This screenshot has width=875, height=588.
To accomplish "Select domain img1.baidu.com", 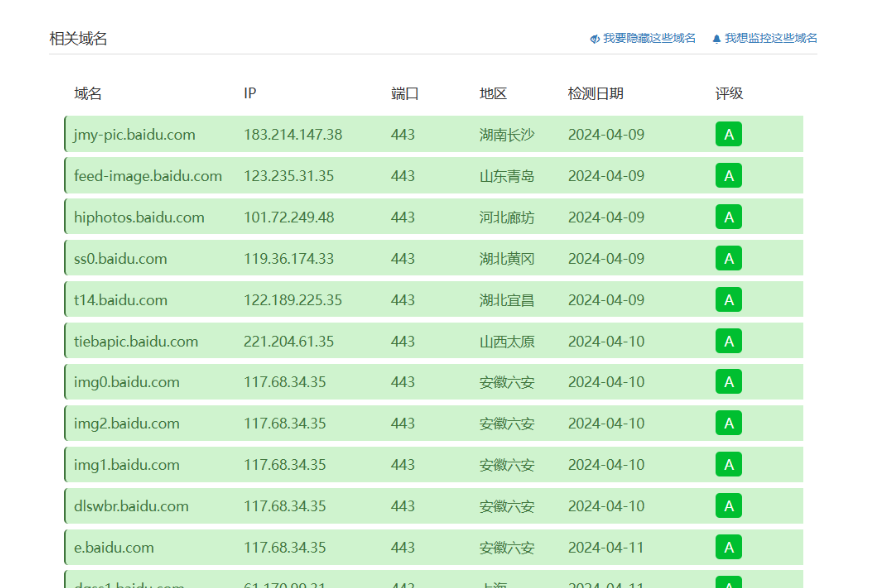I will pyautogui.click(x=127, y=465).
